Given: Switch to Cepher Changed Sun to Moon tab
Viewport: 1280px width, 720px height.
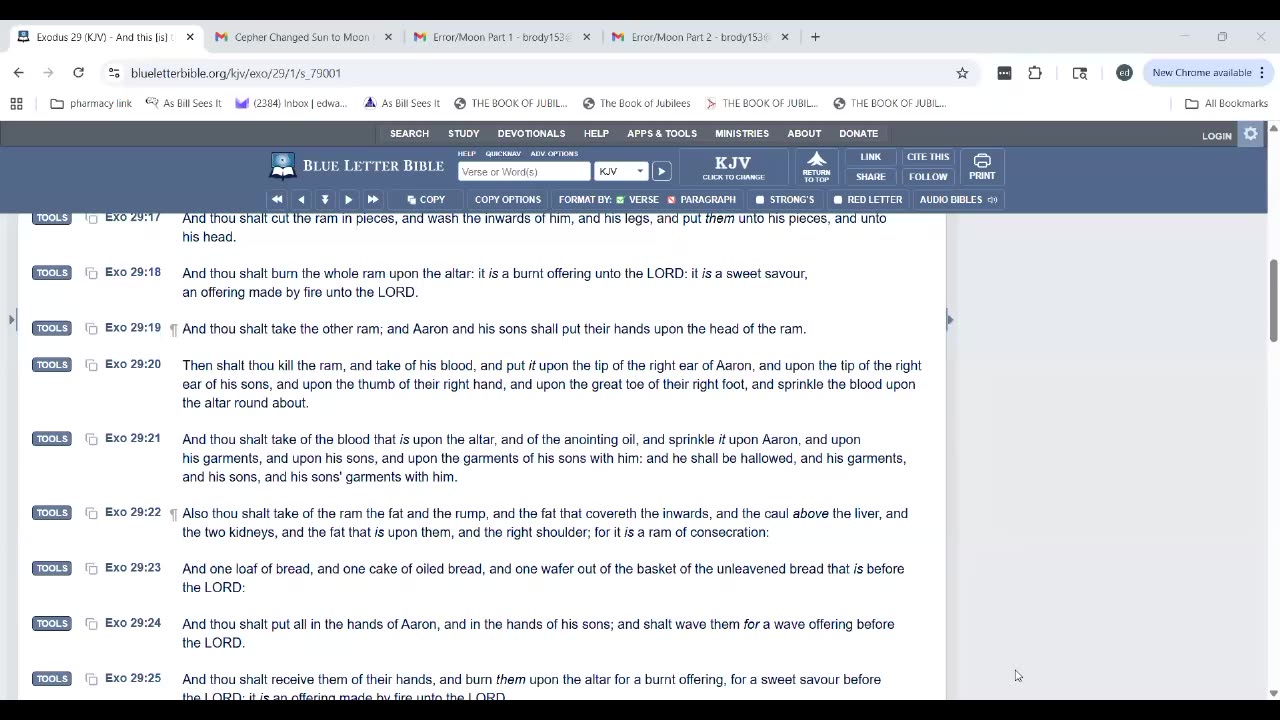Looking at the screenshot, I should [x=303, y=37].
